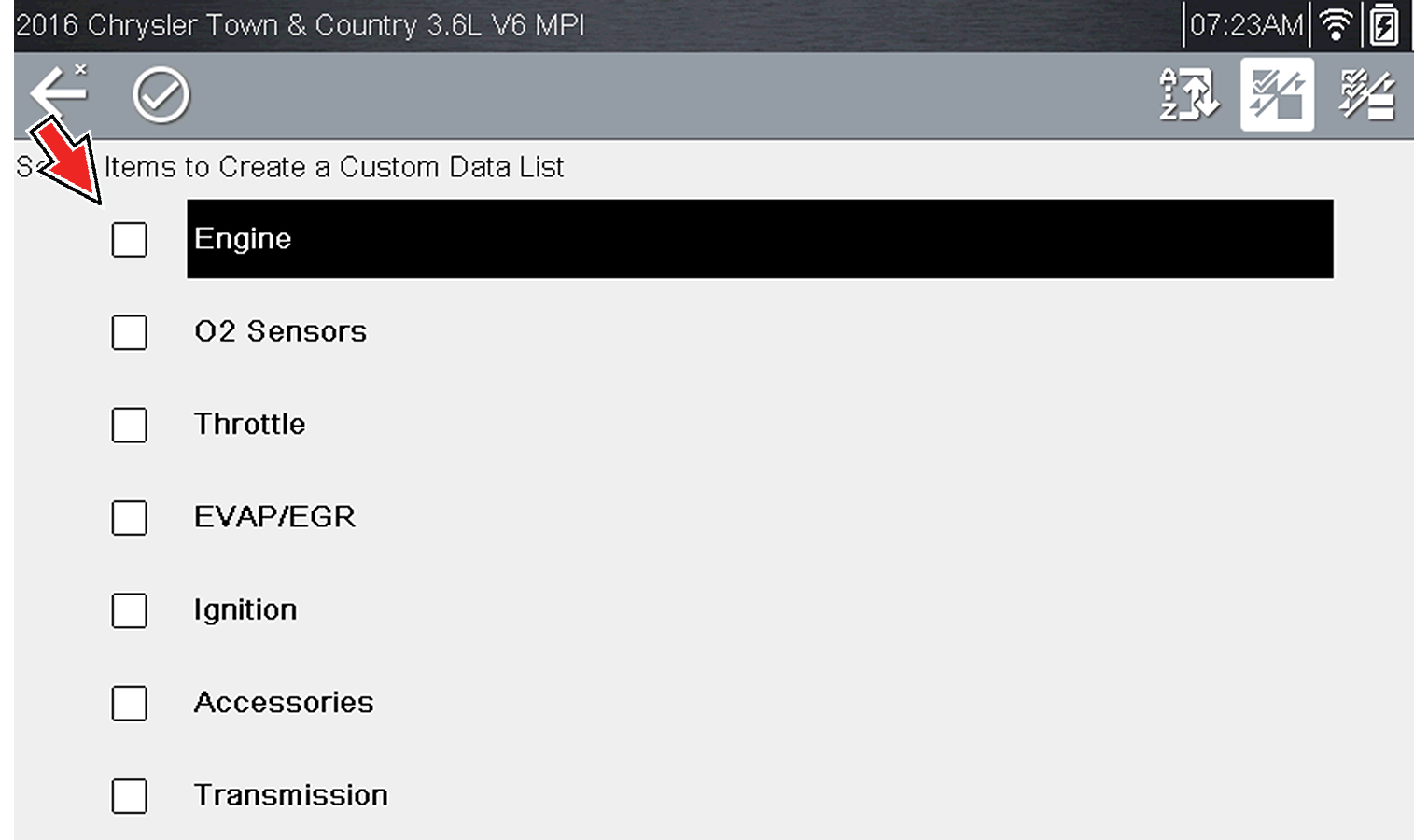Screen dimensions: 1414x840
Task: Select the EVAP/EGR checkbox
Action: pos(129,517)
